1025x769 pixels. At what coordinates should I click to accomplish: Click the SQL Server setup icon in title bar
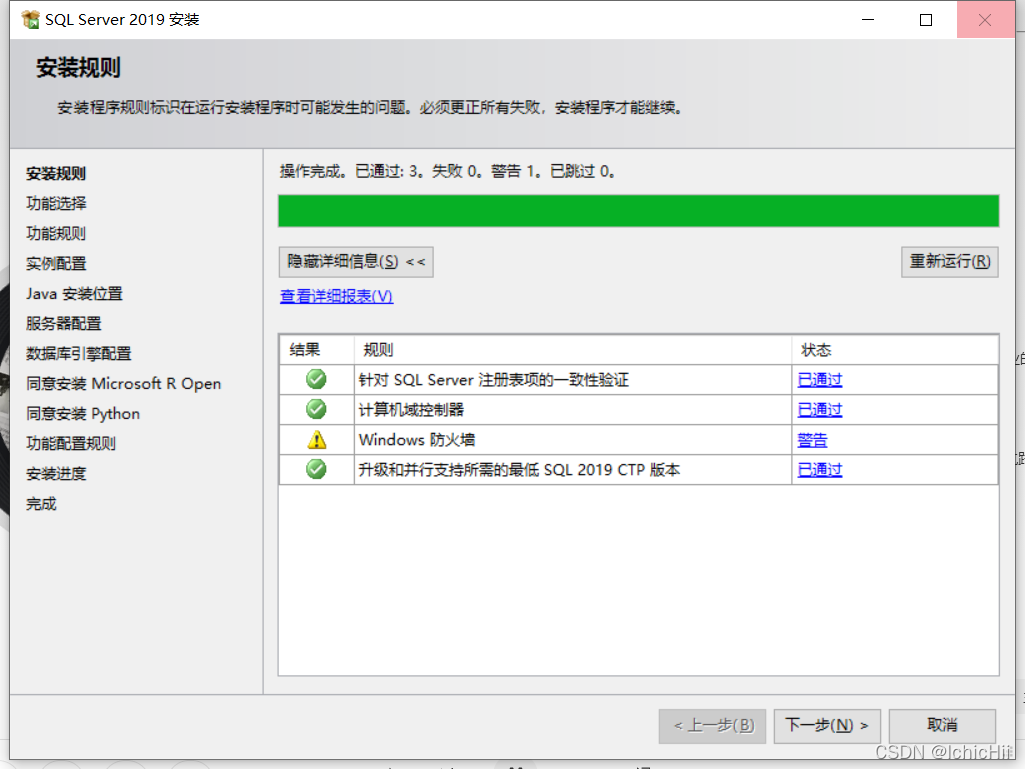[x=30, y=20]
